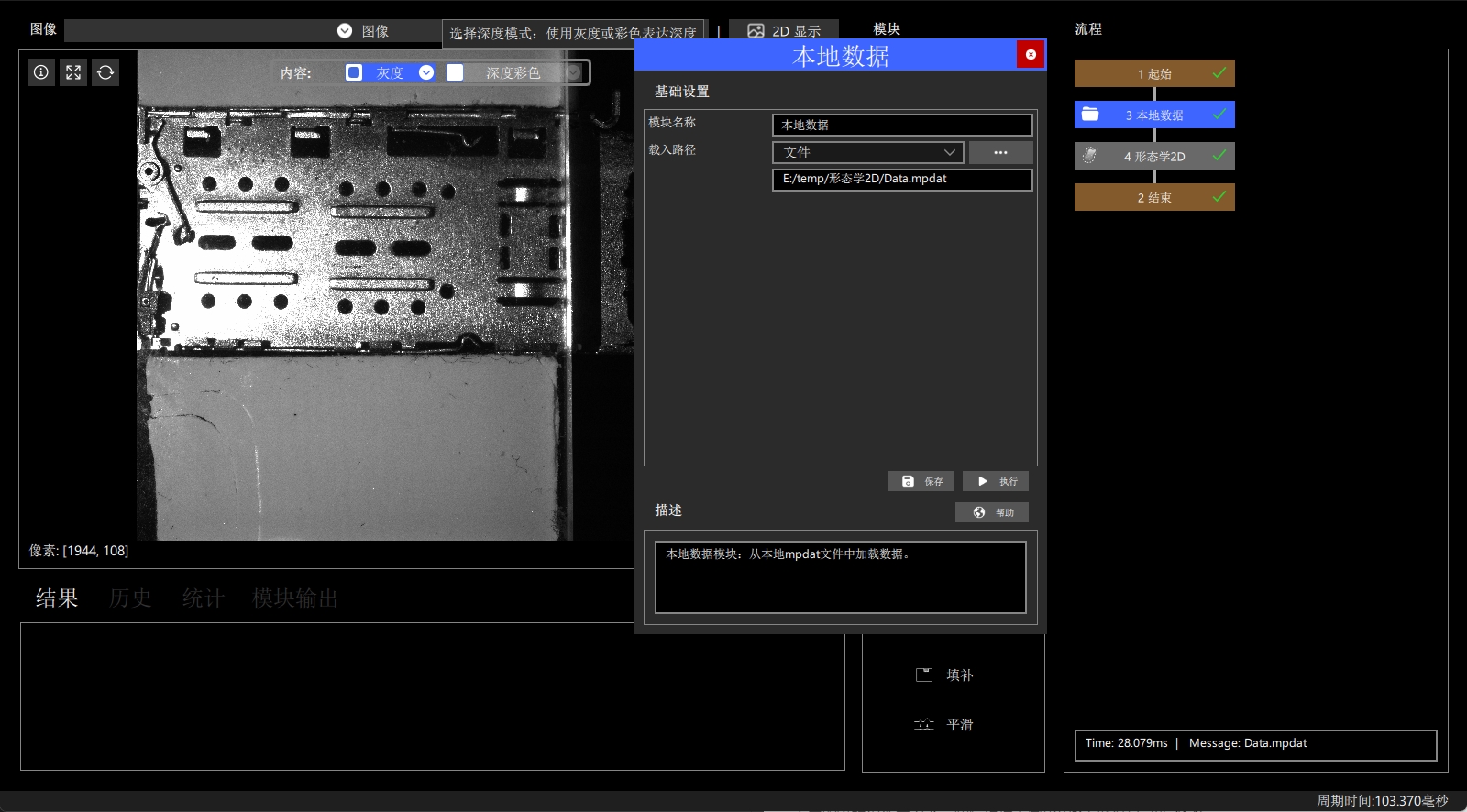
Task: Enable the 深度彩色 checkbox
Action: (455, 72)
